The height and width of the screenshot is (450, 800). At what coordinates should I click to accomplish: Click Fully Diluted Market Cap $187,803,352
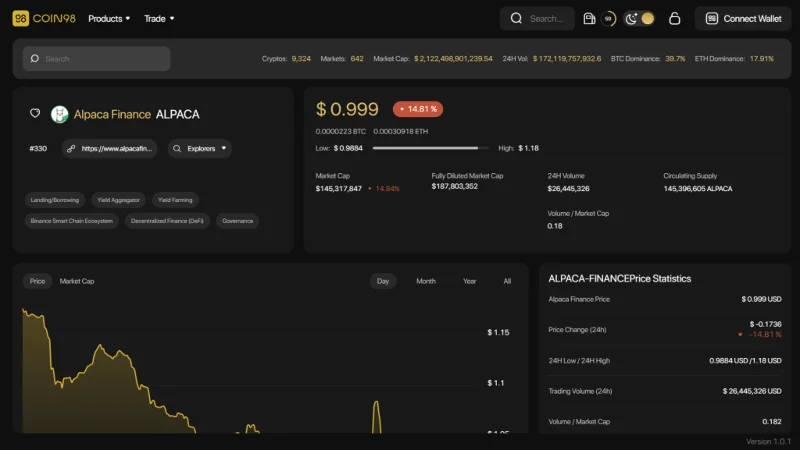(455, 186)
